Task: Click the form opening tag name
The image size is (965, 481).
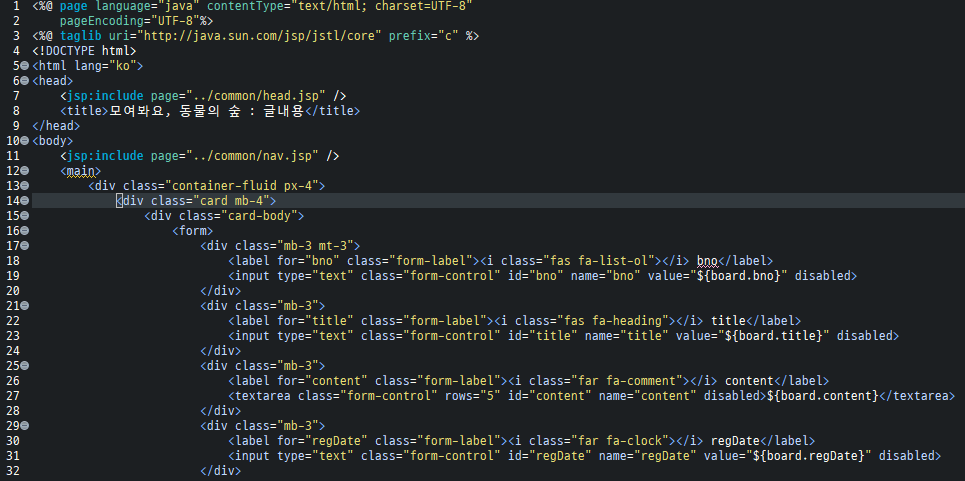Action: pyautogui.click(x=193, y=231)
